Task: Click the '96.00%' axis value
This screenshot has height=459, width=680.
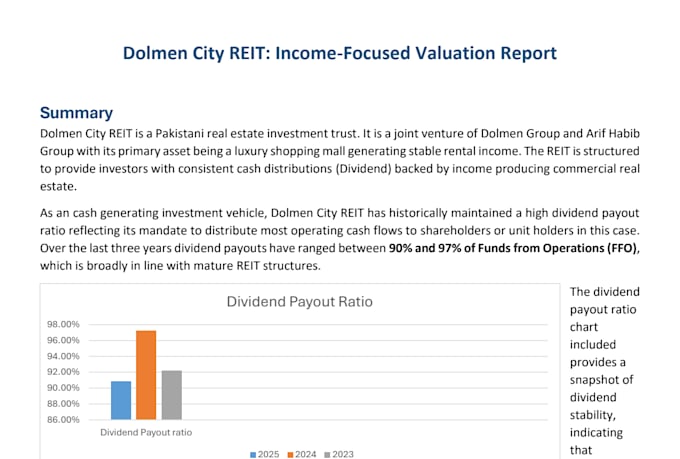Action: (63, 341)
